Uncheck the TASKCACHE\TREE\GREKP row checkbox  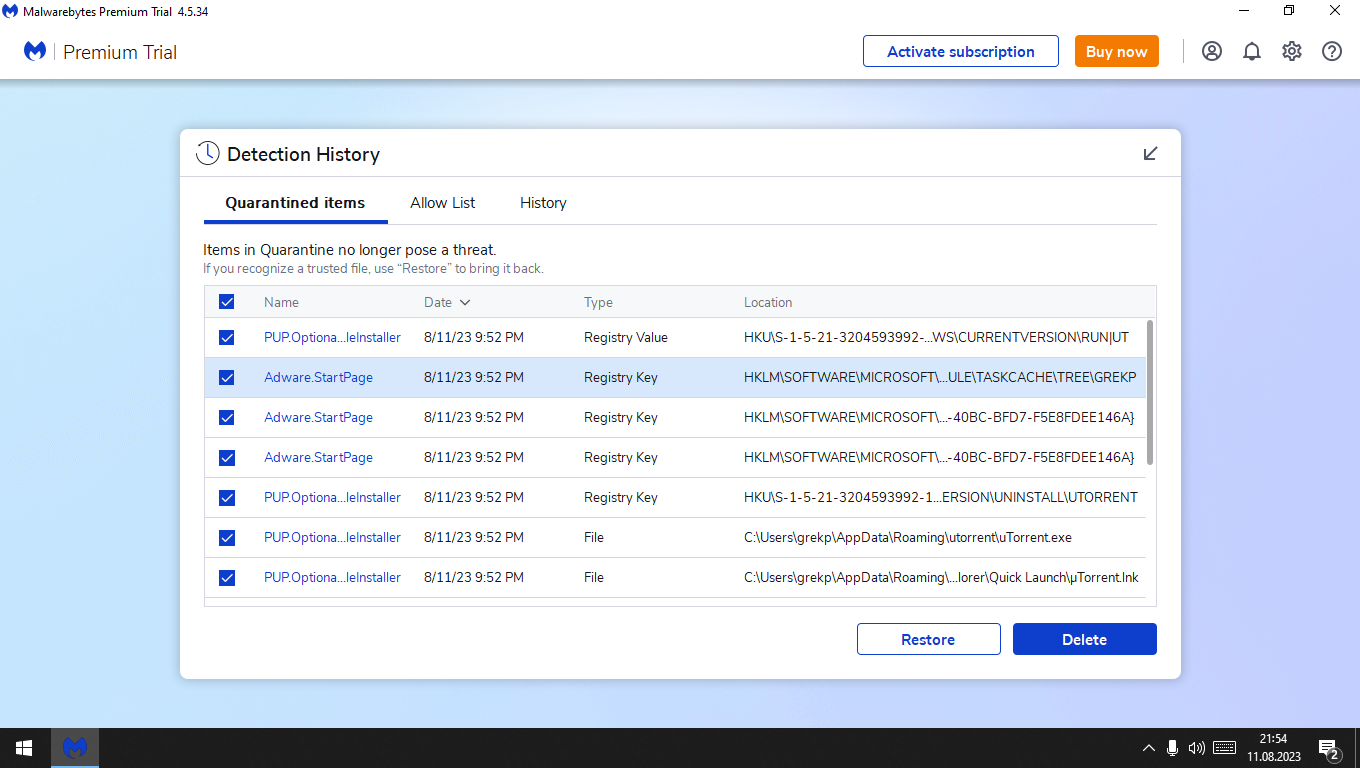[x=227, y=378]
